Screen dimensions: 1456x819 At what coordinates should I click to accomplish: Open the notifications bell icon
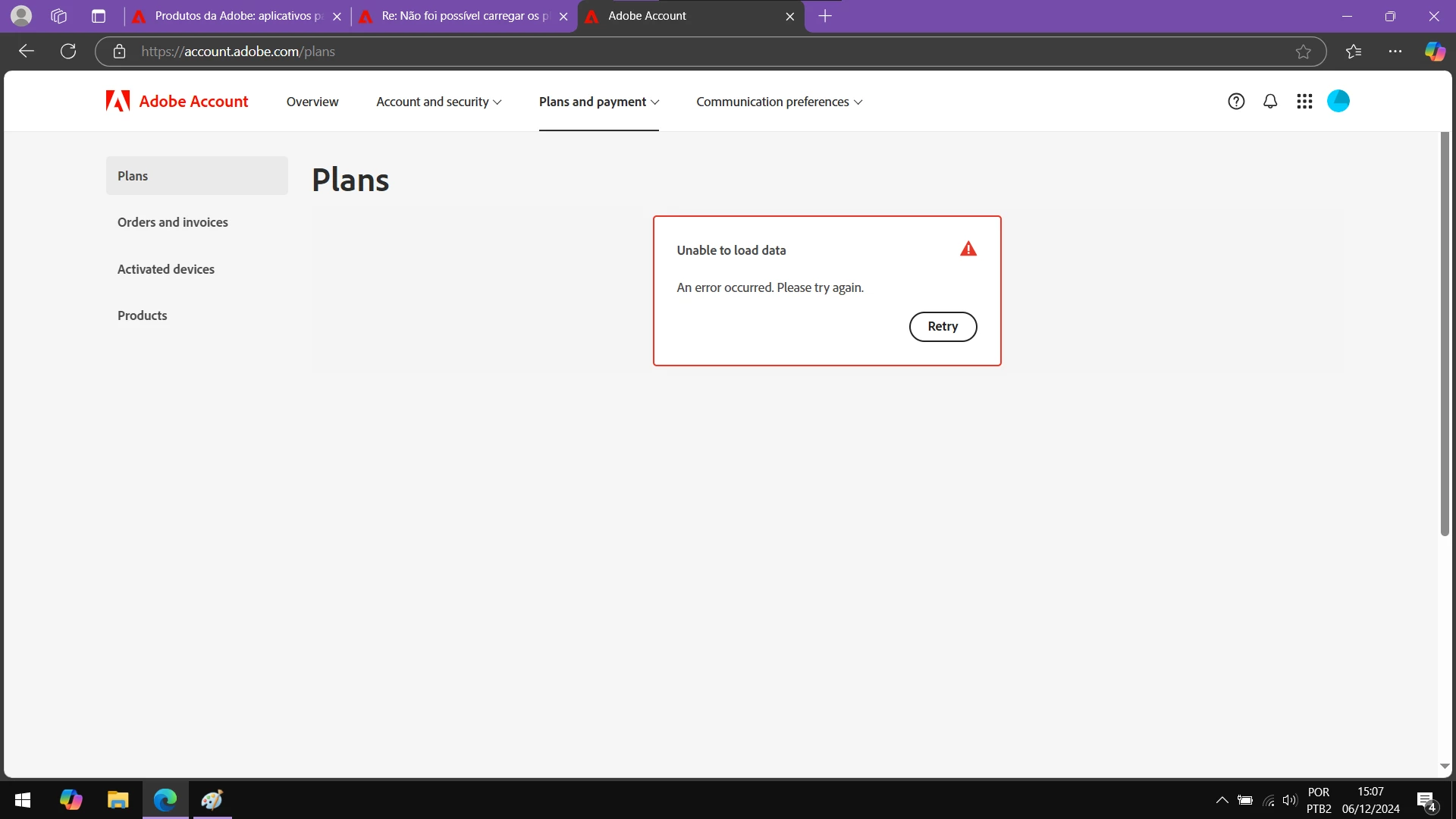point(1270,102)
